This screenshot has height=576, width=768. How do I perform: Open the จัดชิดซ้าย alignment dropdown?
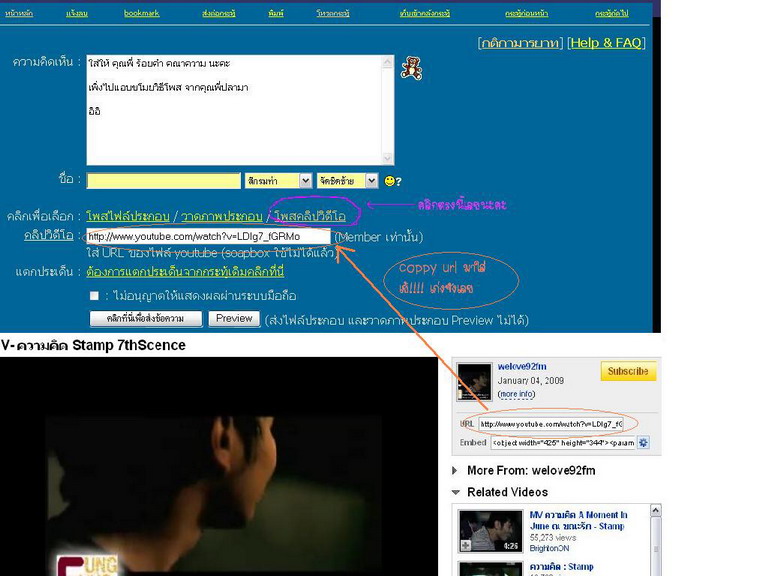pyautogui.click(x=347, y=181)
